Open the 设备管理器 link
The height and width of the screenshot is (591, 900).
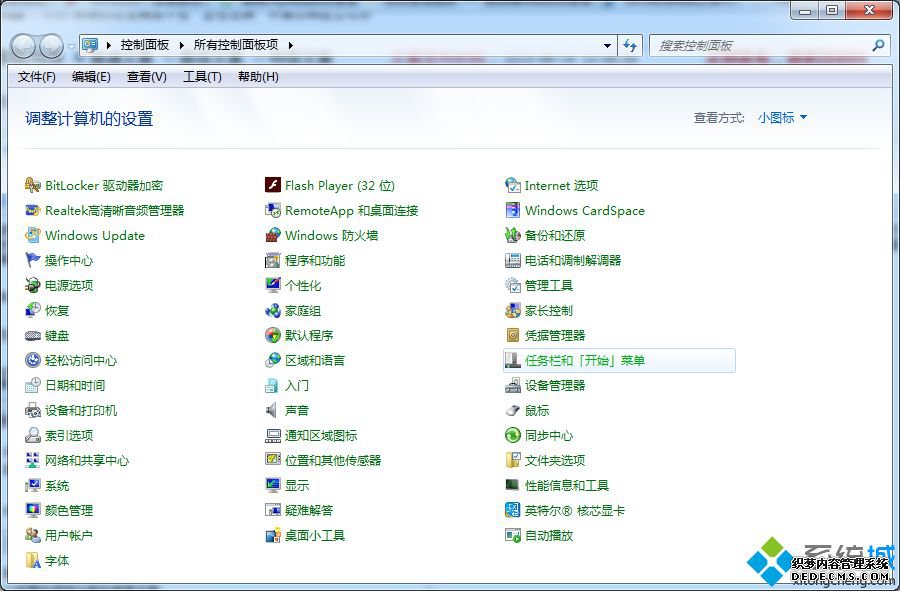[x=554, y=386]
